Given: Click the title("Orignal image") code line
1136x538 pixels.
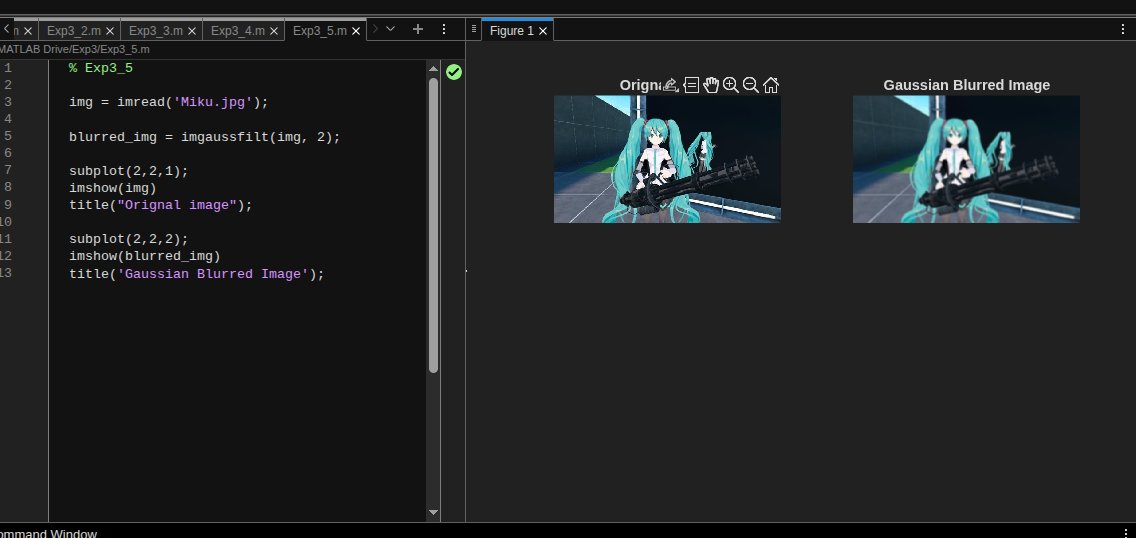Looking at the screenshot, I should click(x=161, y=205).
